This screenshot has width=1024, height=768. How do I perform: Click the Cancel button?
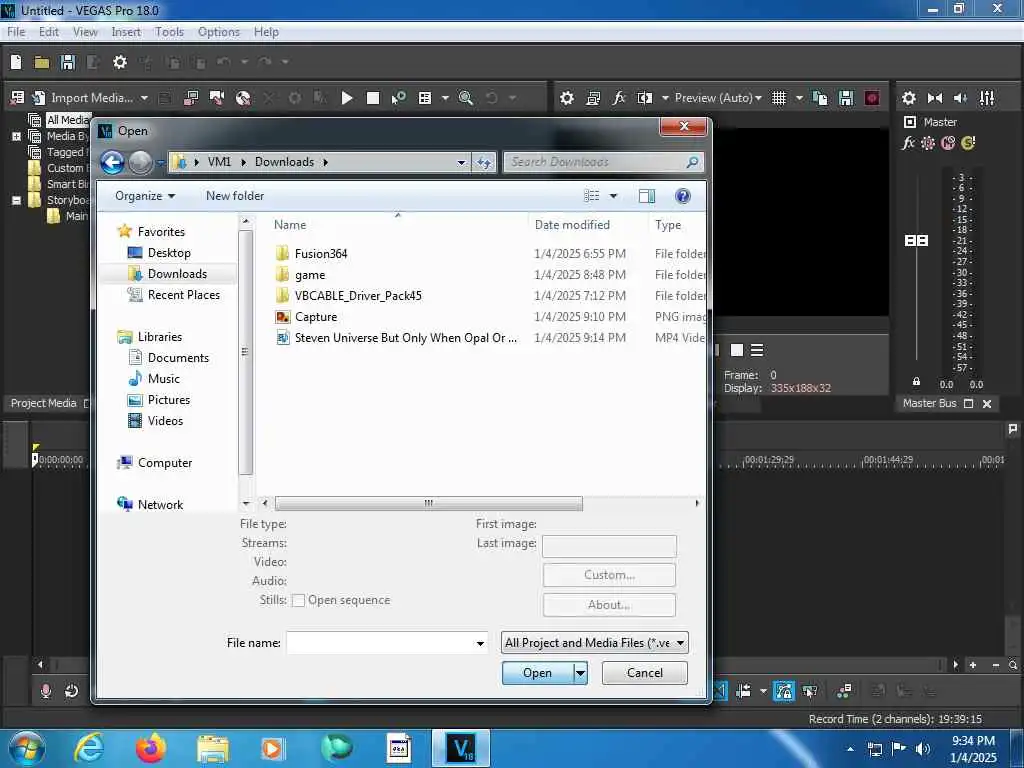tap(645, 673)
